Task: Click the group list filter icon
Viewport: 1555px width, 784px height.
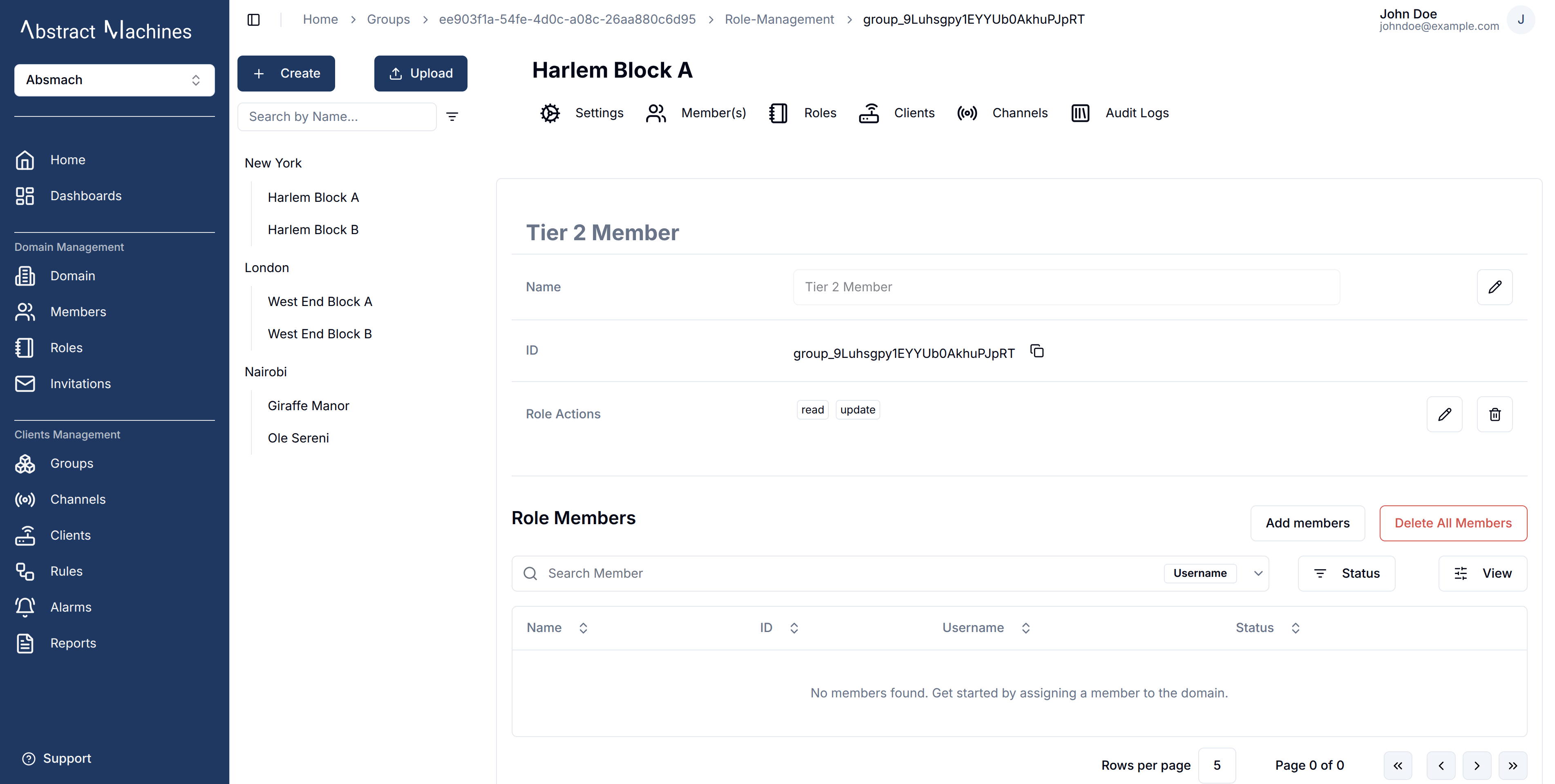Action: (x=452, y=116)
